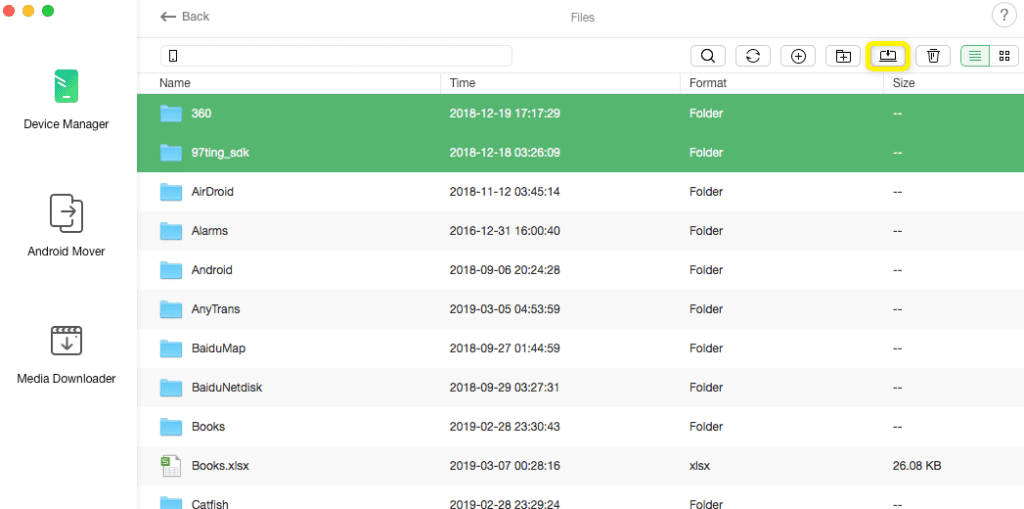Click the time 2018-11-12 03:45:14
The height and width of the screenshot is (509, 1024).
click(505, 192)
